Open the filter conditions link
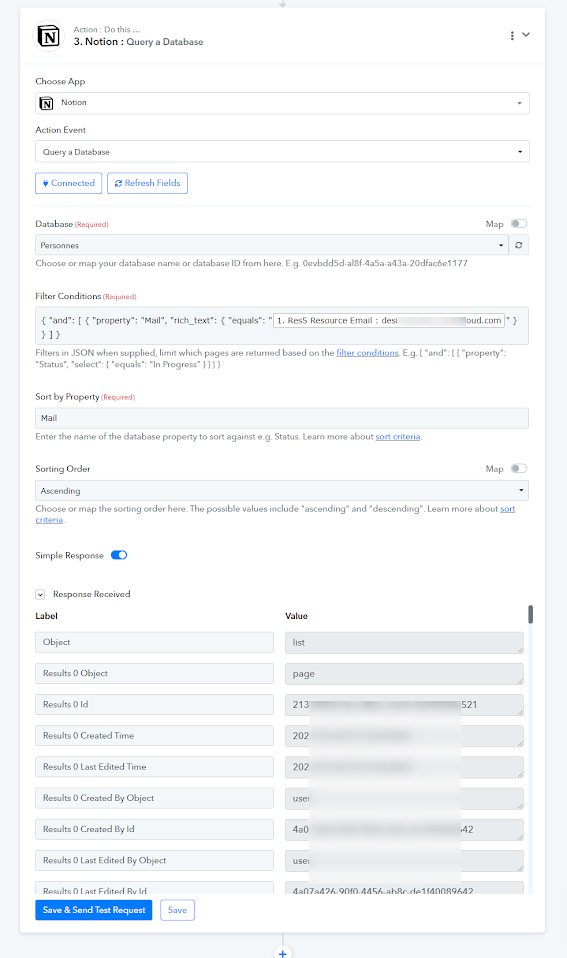The image size is (567, 958). tap(367, 353)
